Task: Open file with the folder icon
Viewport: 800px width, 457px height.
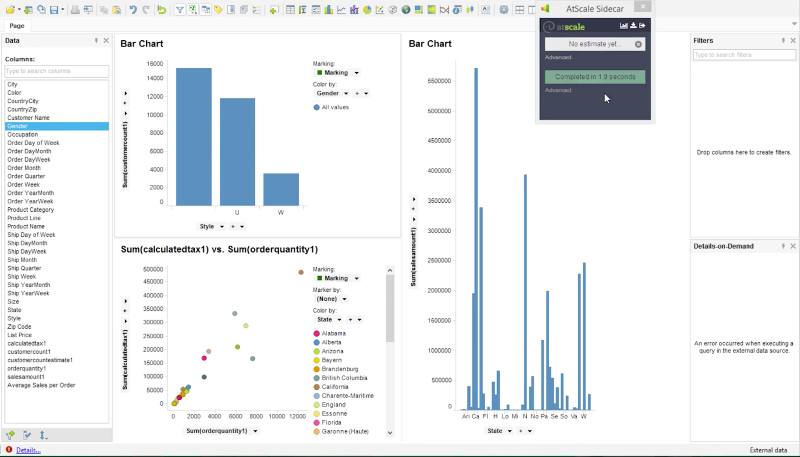Action: pyautogui.click(x=10, y=10)
